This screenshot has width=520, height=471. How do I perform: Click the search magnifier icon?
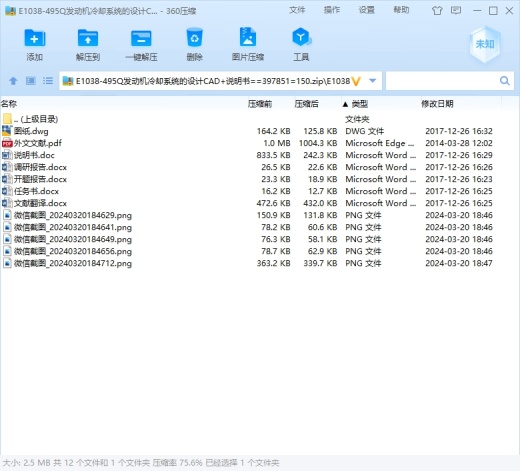click(505, 81)
